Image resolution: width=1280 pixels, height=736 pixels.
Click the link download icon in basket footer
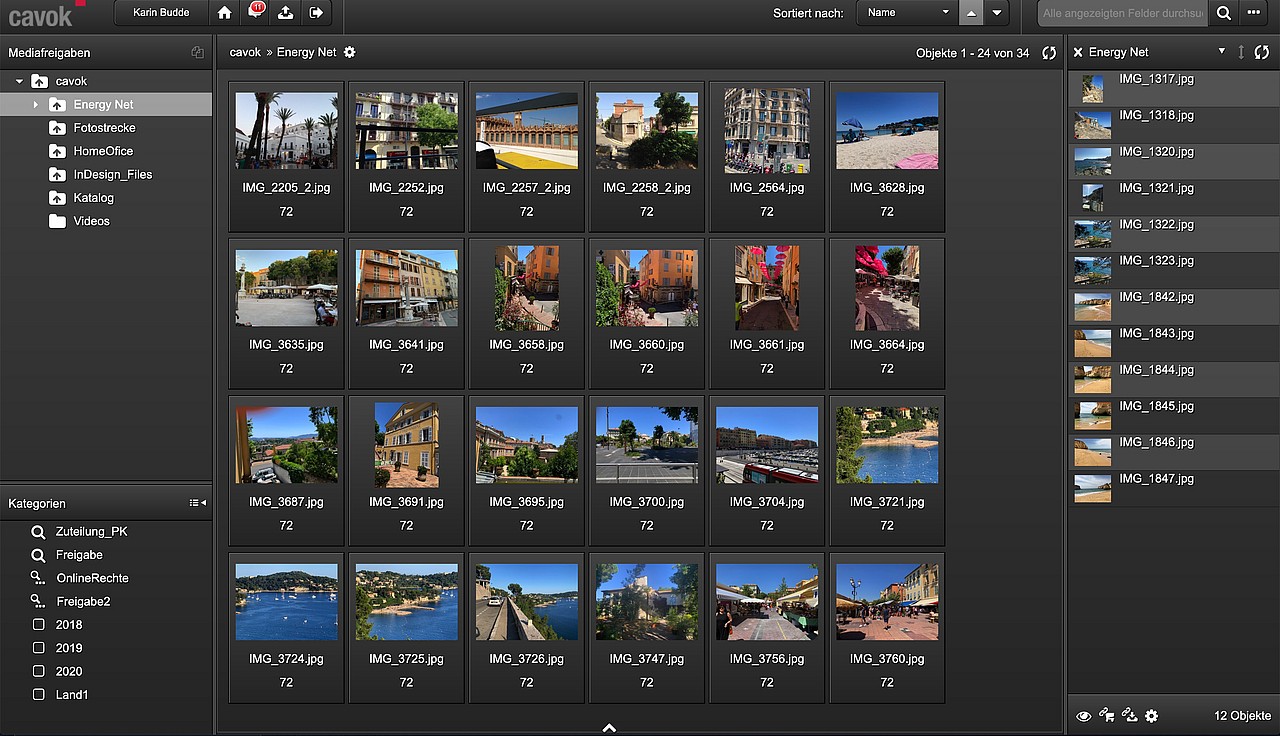click(x=1130, y=715)
